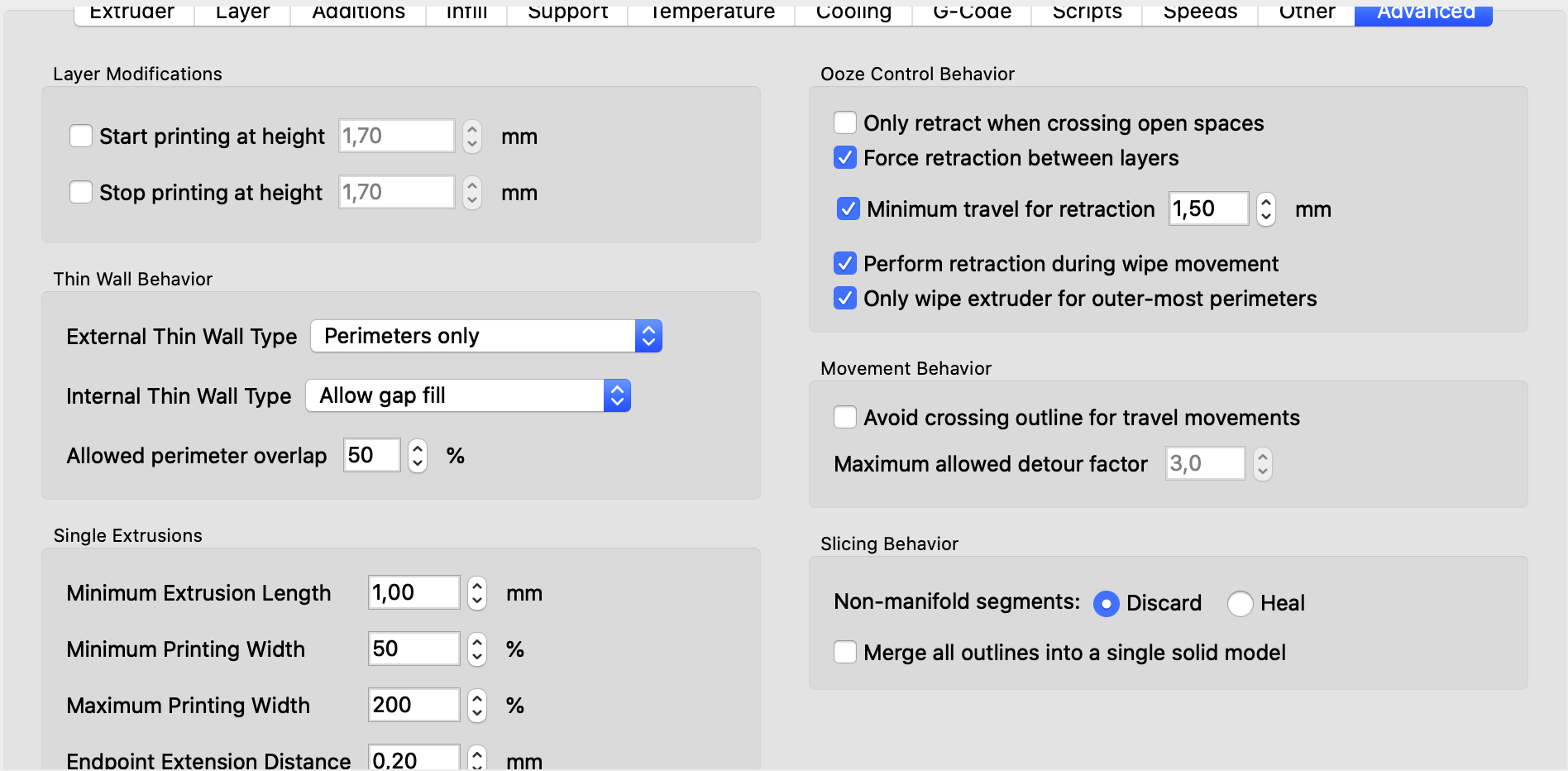Image resolution: width=1568 pixels, height=771 pixels.
Task: Enable Avoid crossing outline for travel movements
Action: pyautogui.click(x=845, y=417)
